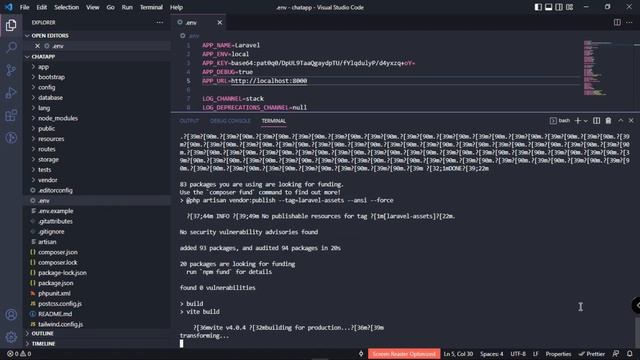Image resolution: width=640 pixels, height=360 pixels.
Task: Expand the config folder
Action: click(97, 87)
